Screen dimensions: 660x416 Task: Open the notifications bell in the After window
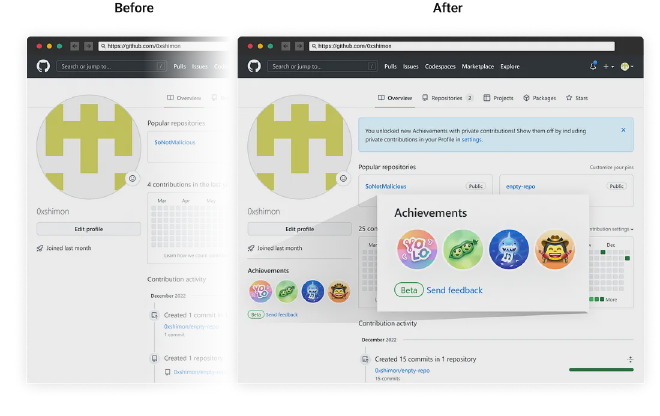(593, 66)
